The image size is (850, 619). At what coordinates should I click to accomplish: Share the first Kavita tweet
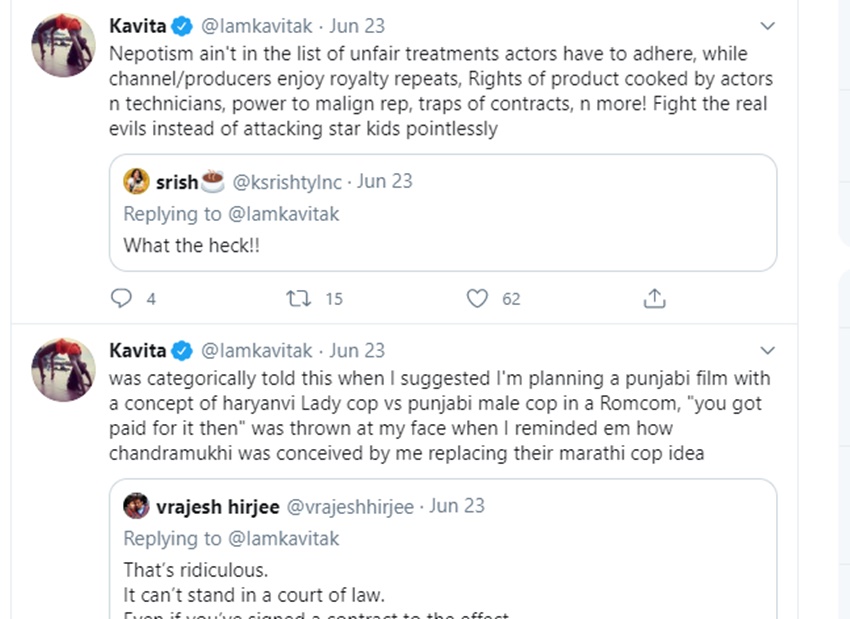655,298
